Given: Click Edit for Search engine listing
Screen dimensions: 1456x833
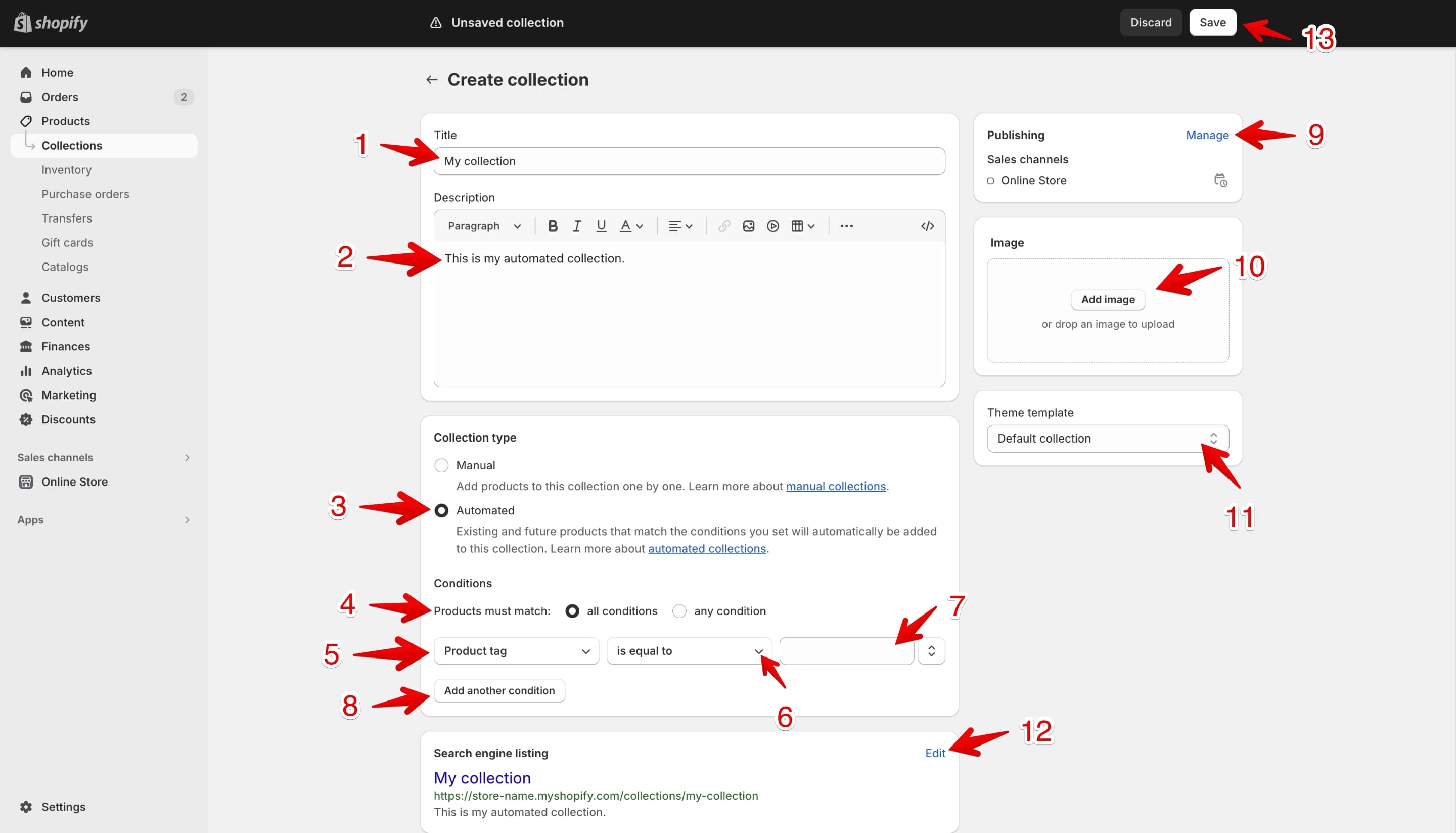Looking at the screenshot, I should point(935,754).
